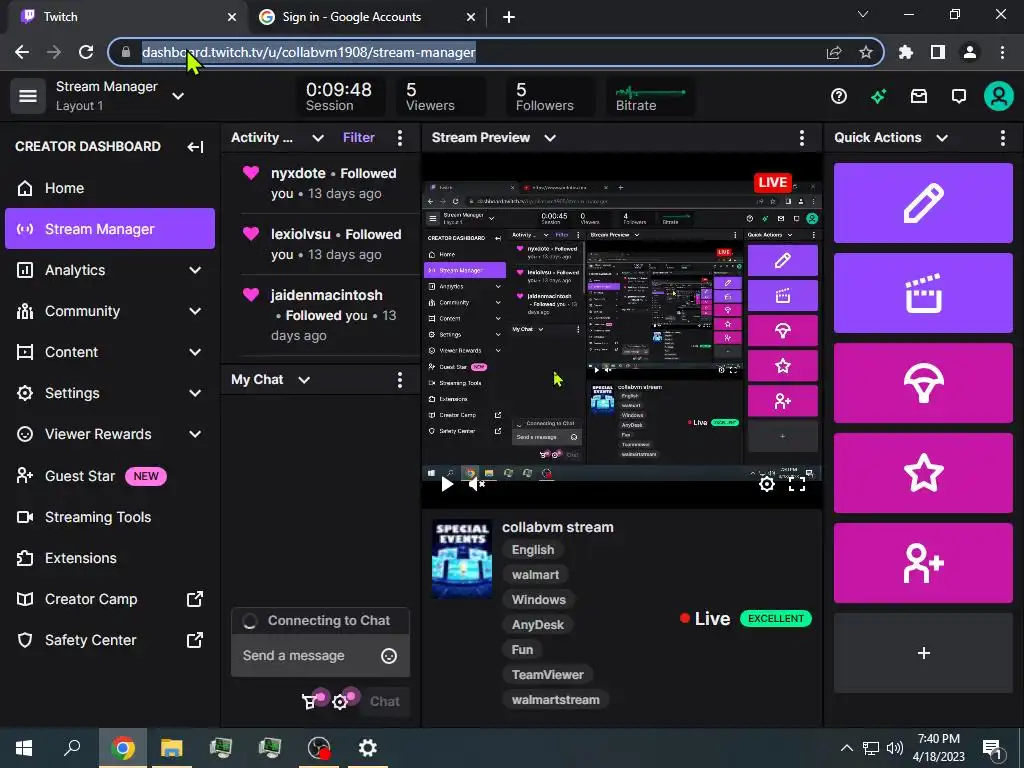Focus the Send a message field
The width and height of the screenshot is (1024, 768).
click(x=320, y=656)
